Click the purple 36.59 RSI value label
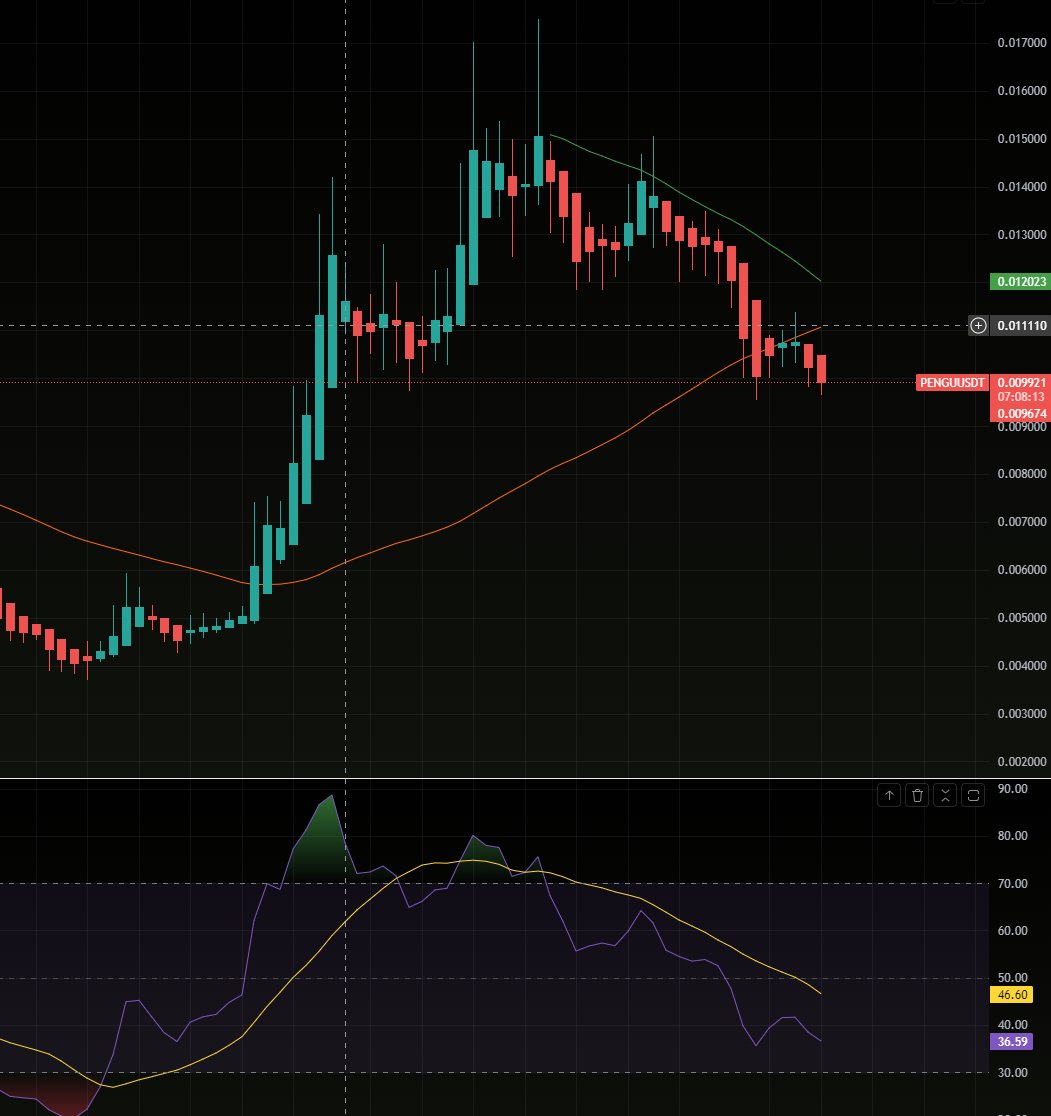This screenshot has width=1051, height=1116. coord(1011,1042)
